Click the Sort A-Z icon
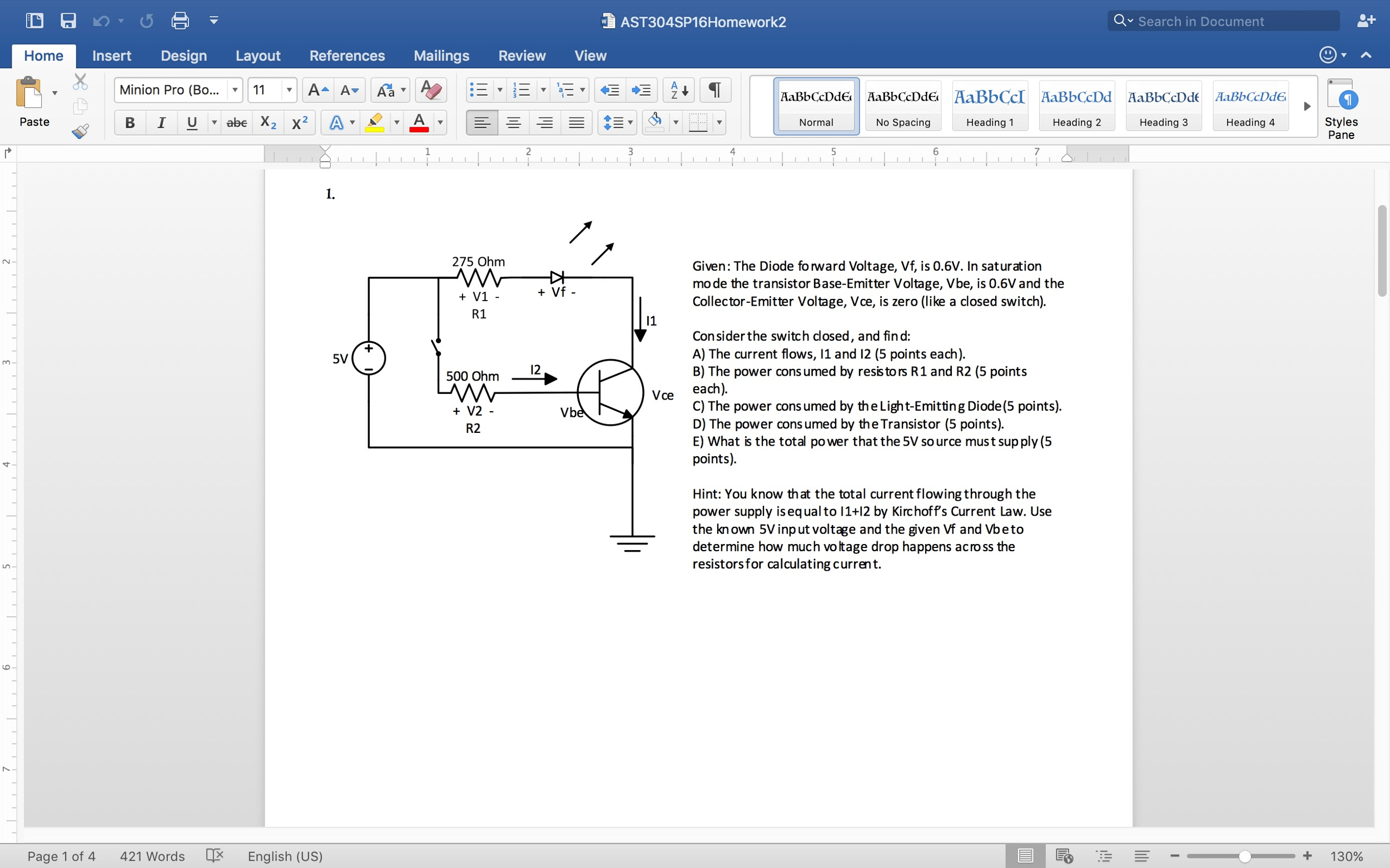Screen dimensions: 1390x868 [678, 90]
